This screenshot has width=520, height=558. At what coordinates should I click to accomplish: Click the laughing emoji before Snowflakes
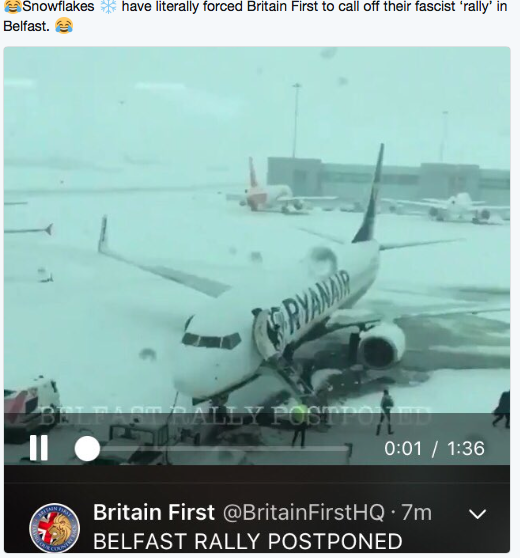[x=12, y=7]
